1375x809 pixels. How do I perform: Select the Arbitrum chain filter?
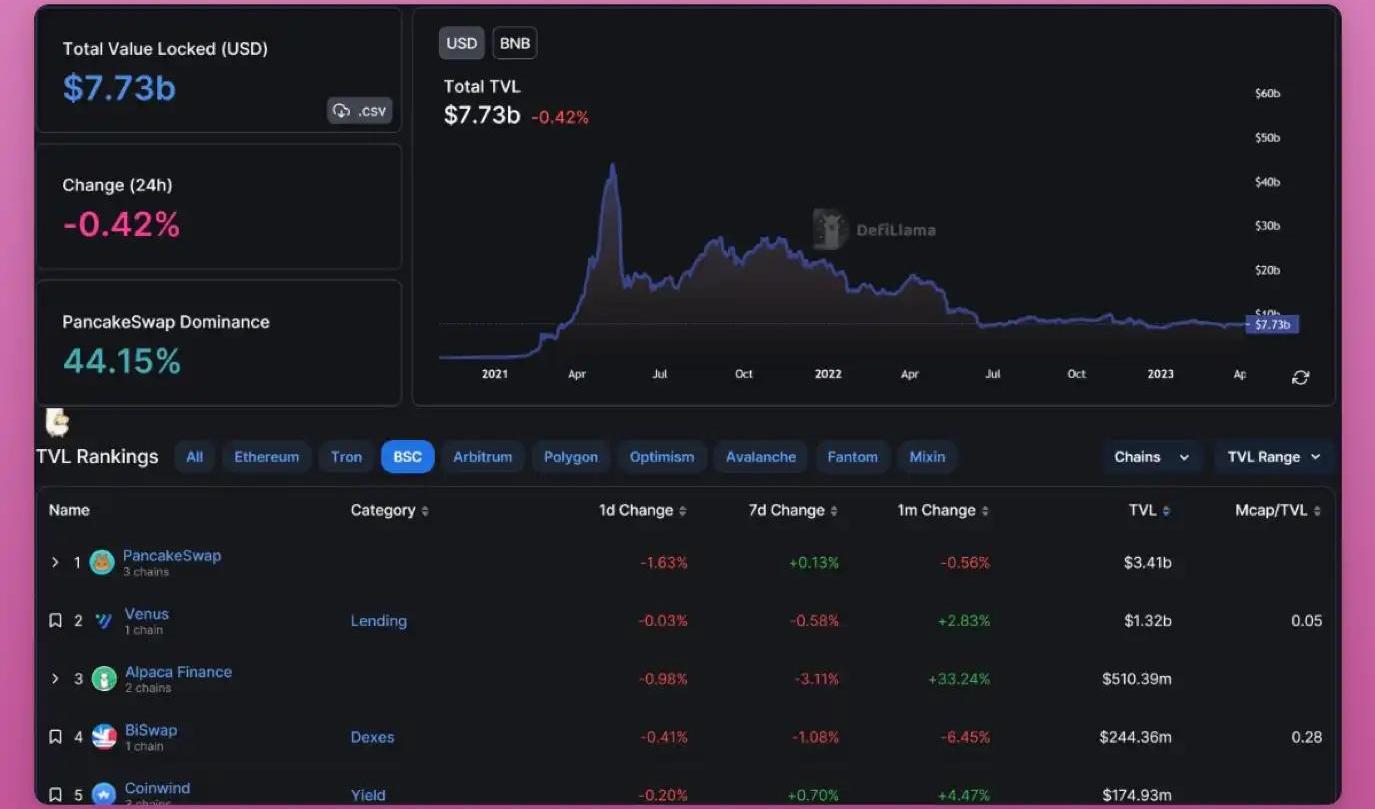(482, 457)
